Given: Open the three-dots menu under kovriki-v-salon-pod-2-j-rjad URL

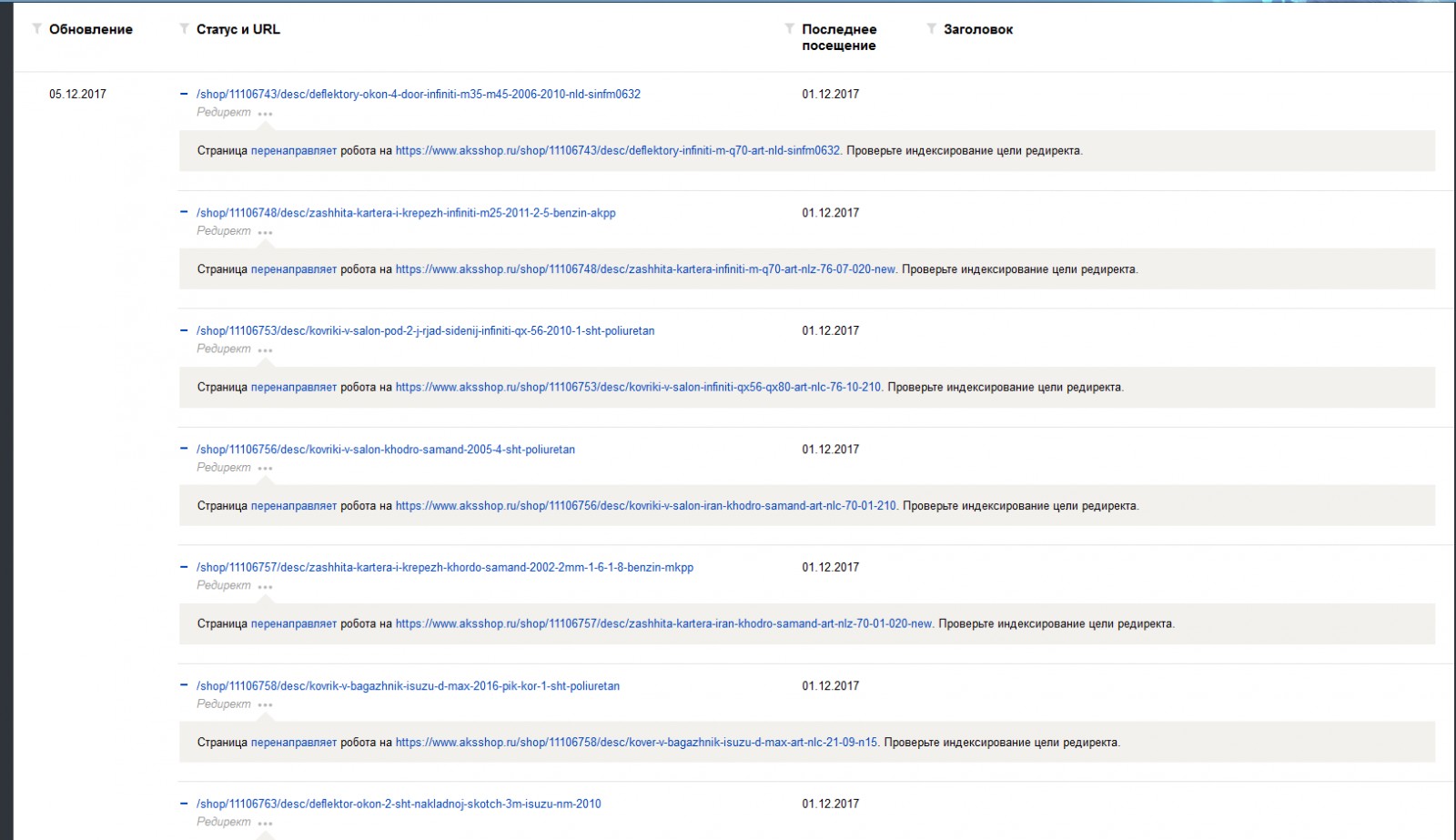Looking at the screenshot, I should coord(265,350).
